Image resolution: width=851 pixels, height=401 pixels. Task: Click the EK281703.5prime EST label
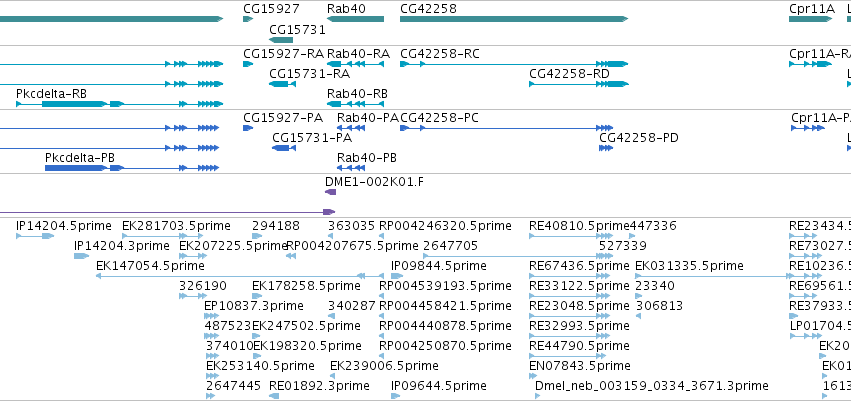(x=176, y=226)
